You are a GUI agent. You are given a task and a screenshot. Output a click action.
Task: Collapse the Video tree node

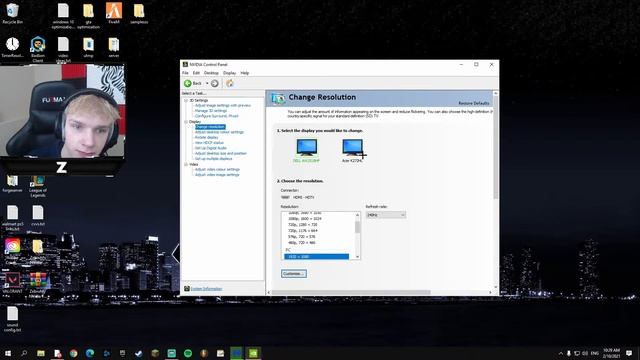(186, 164)
